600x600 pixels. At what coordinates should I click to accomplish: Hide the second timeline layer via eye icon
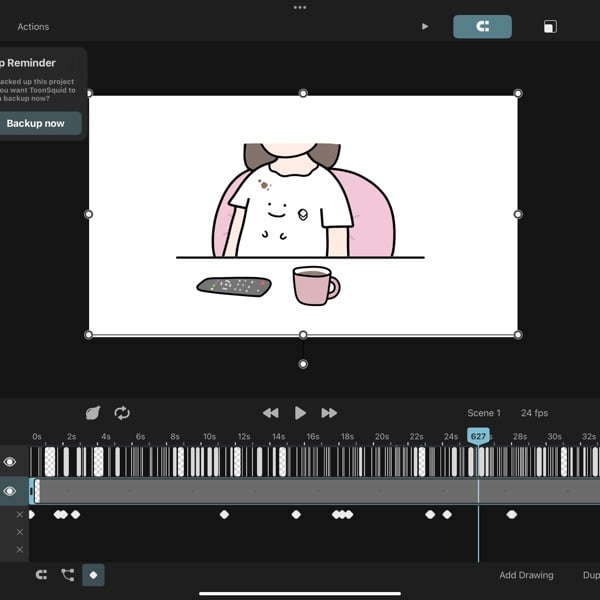10,491
